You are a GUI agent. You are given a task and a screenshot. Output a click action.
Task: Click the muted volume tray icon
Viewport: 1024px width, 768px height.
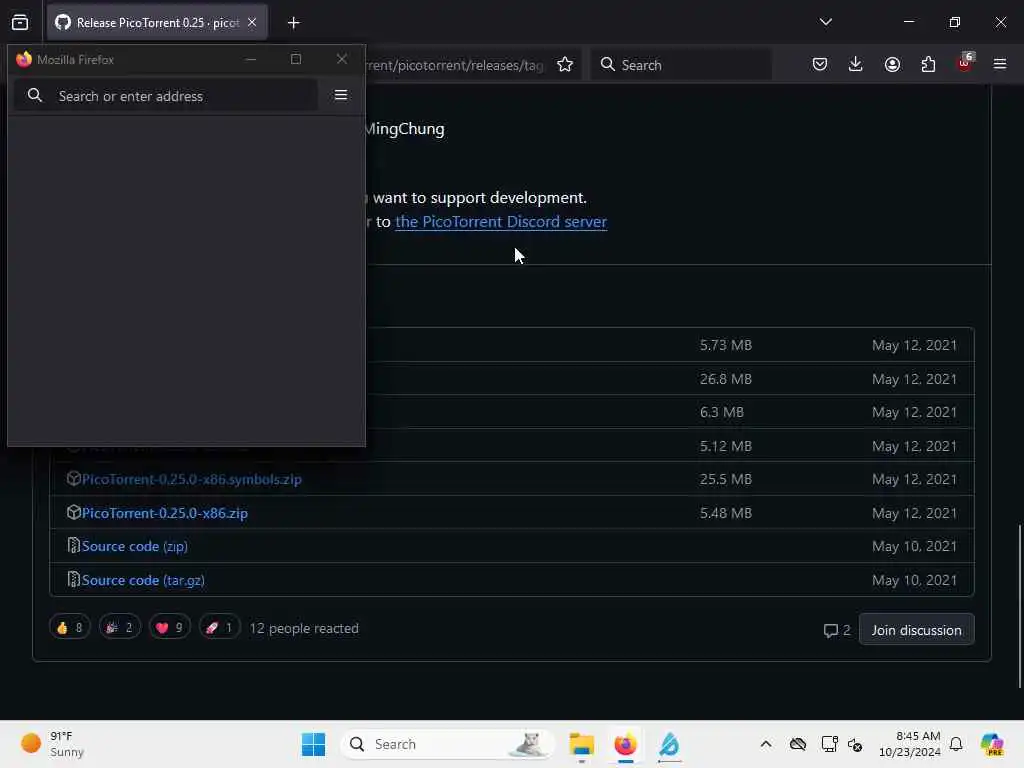[855, 744]
